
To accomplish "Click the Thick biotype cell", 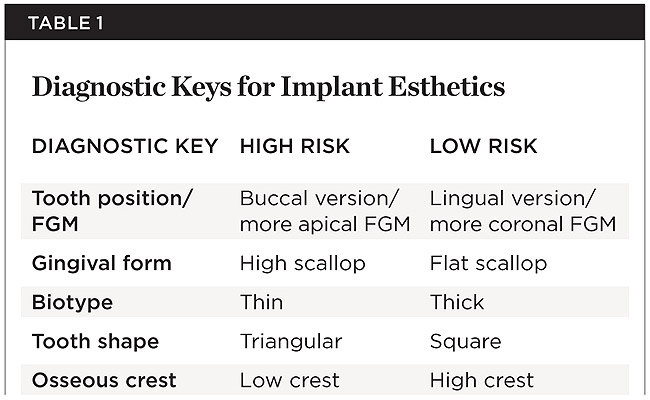I will [x=456, y=302].
